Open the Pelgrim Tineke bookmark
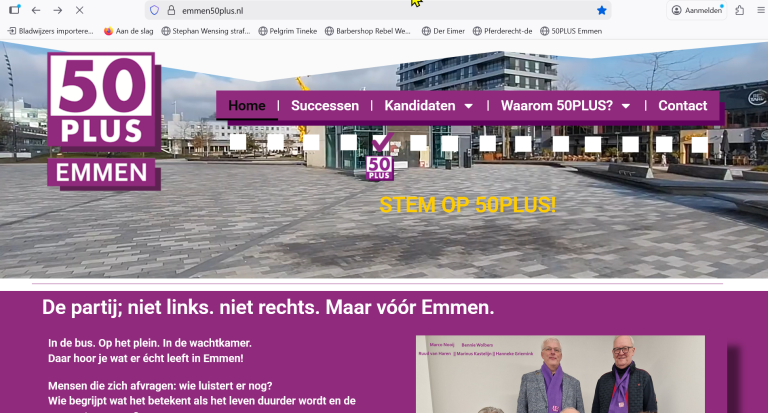 pos(288,31)
